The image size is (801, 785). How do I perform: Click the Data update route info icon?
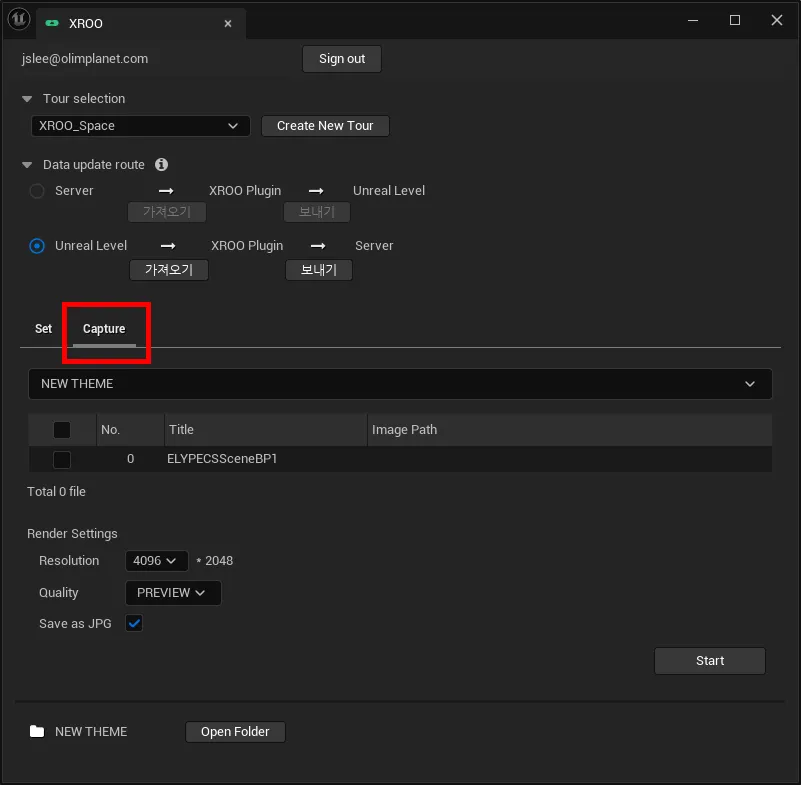(161, 164)
